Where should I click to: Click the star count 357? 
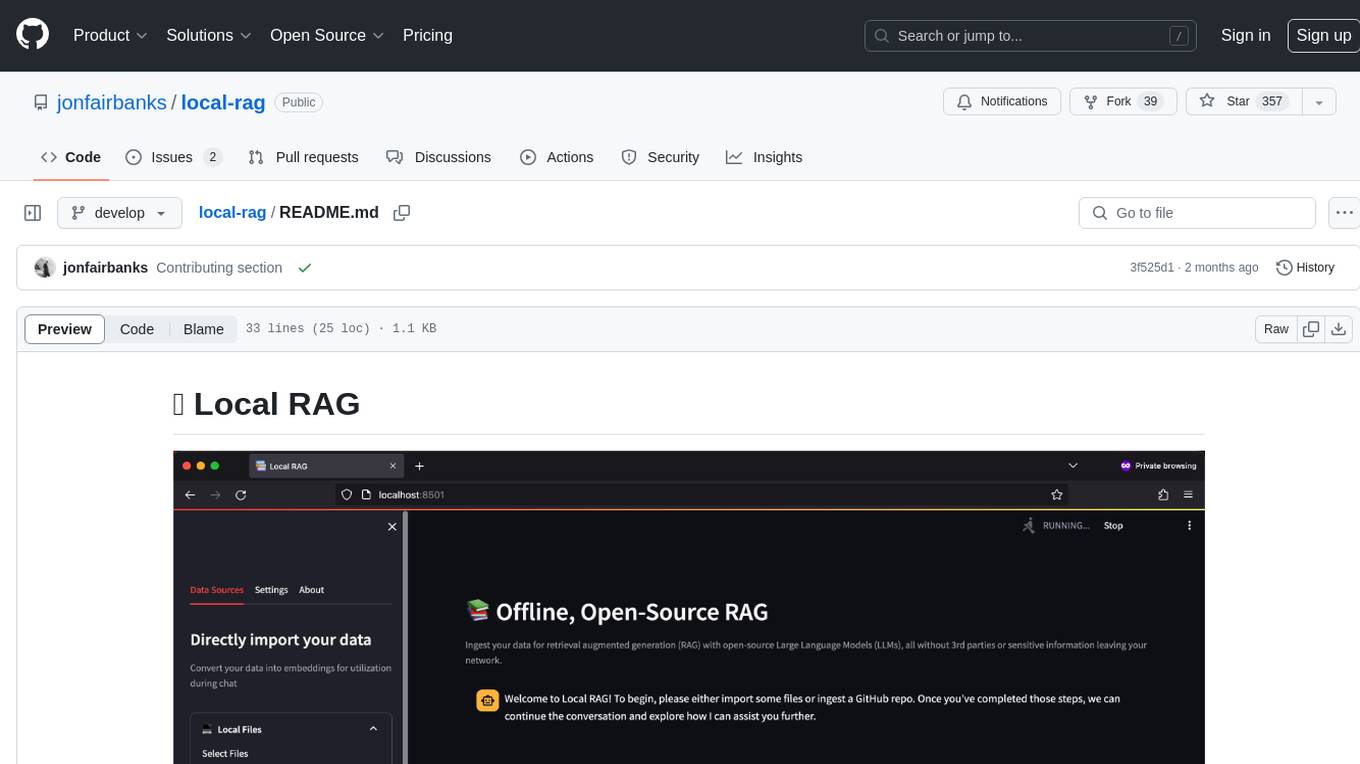(x=1272, y=102)
